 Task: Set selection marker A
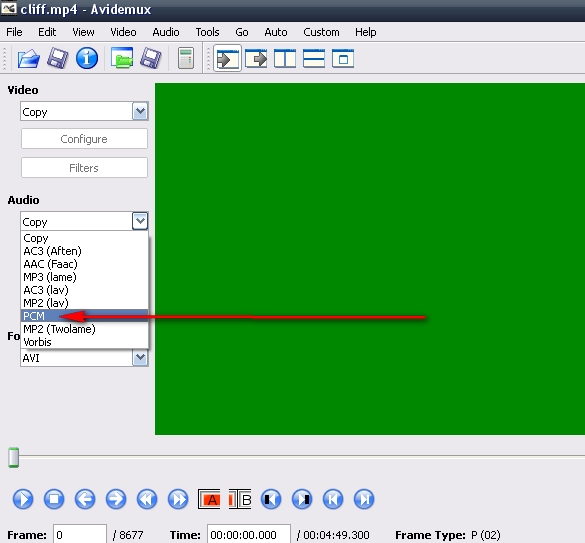coord(209,499)
